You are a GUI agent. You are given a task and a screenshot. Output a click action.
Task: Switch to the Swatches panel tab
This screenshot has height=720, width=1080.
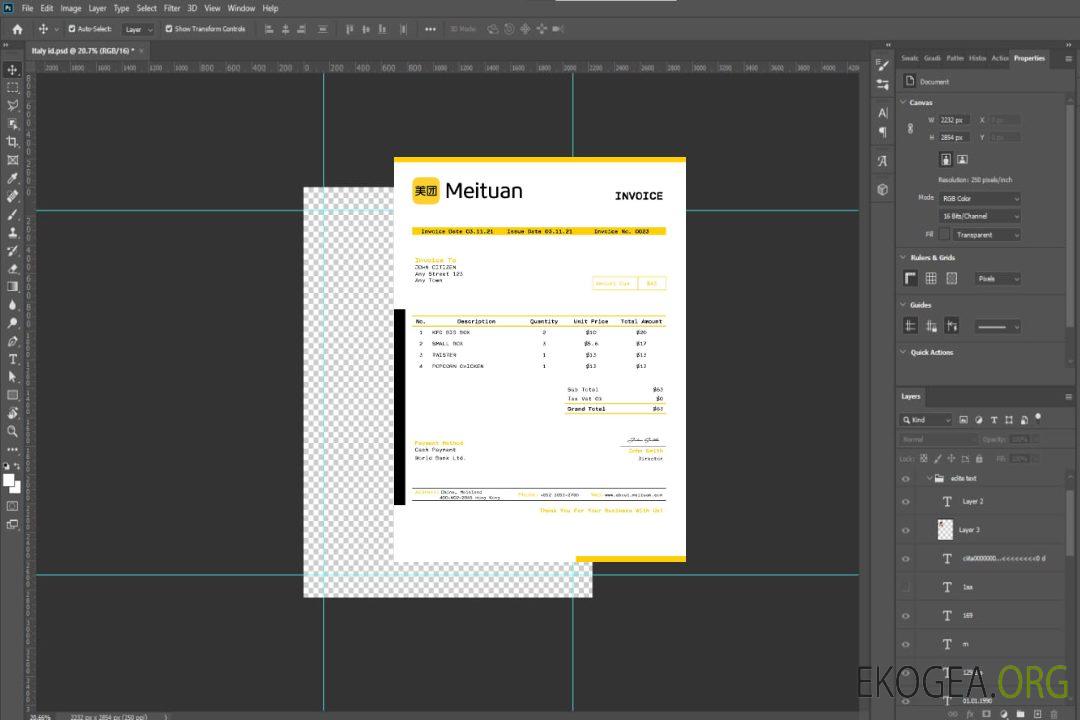pyautogui.click(x=909, y=58)
